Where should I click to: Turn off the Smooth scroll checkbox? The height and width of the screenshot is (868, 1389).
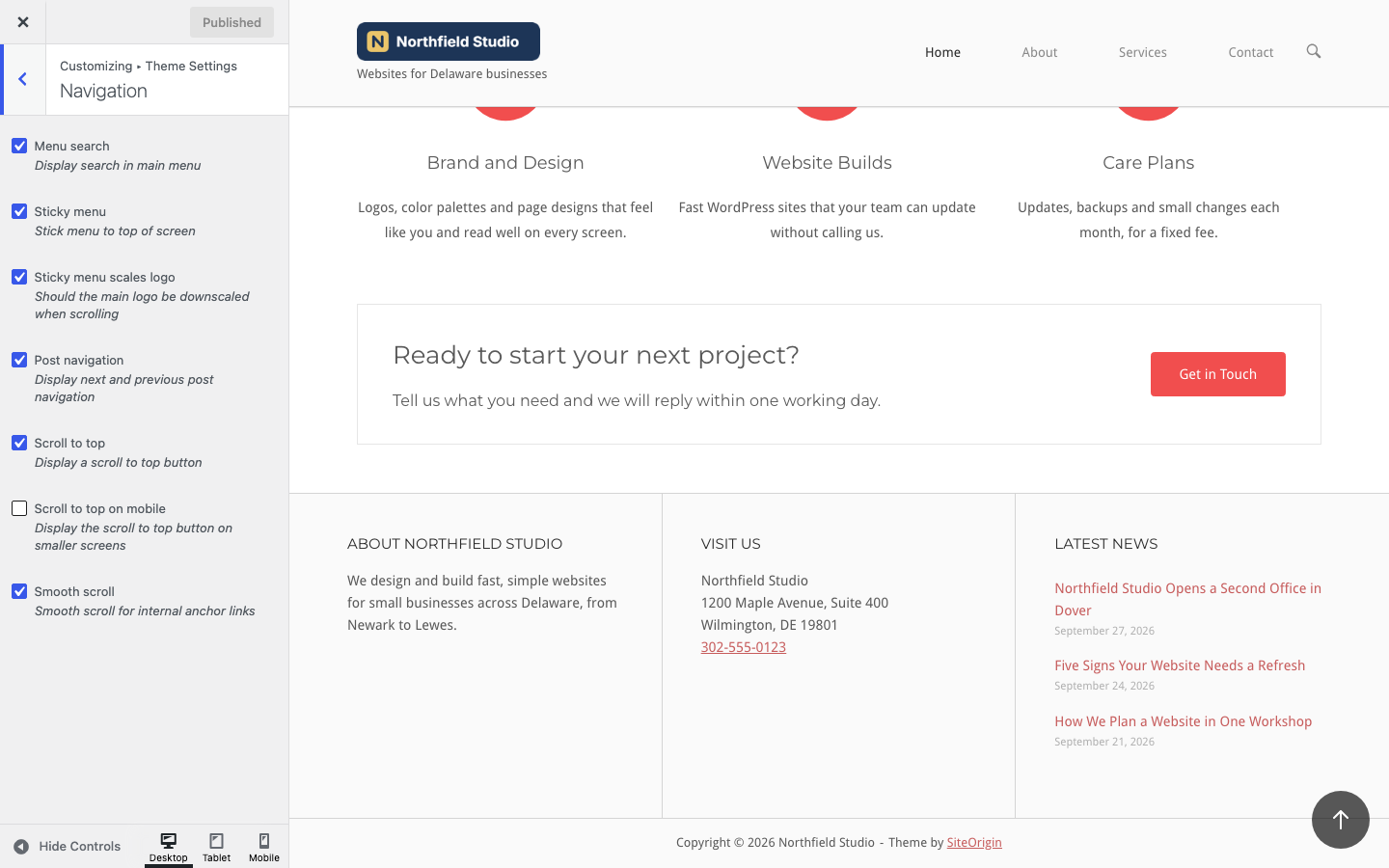19,591
